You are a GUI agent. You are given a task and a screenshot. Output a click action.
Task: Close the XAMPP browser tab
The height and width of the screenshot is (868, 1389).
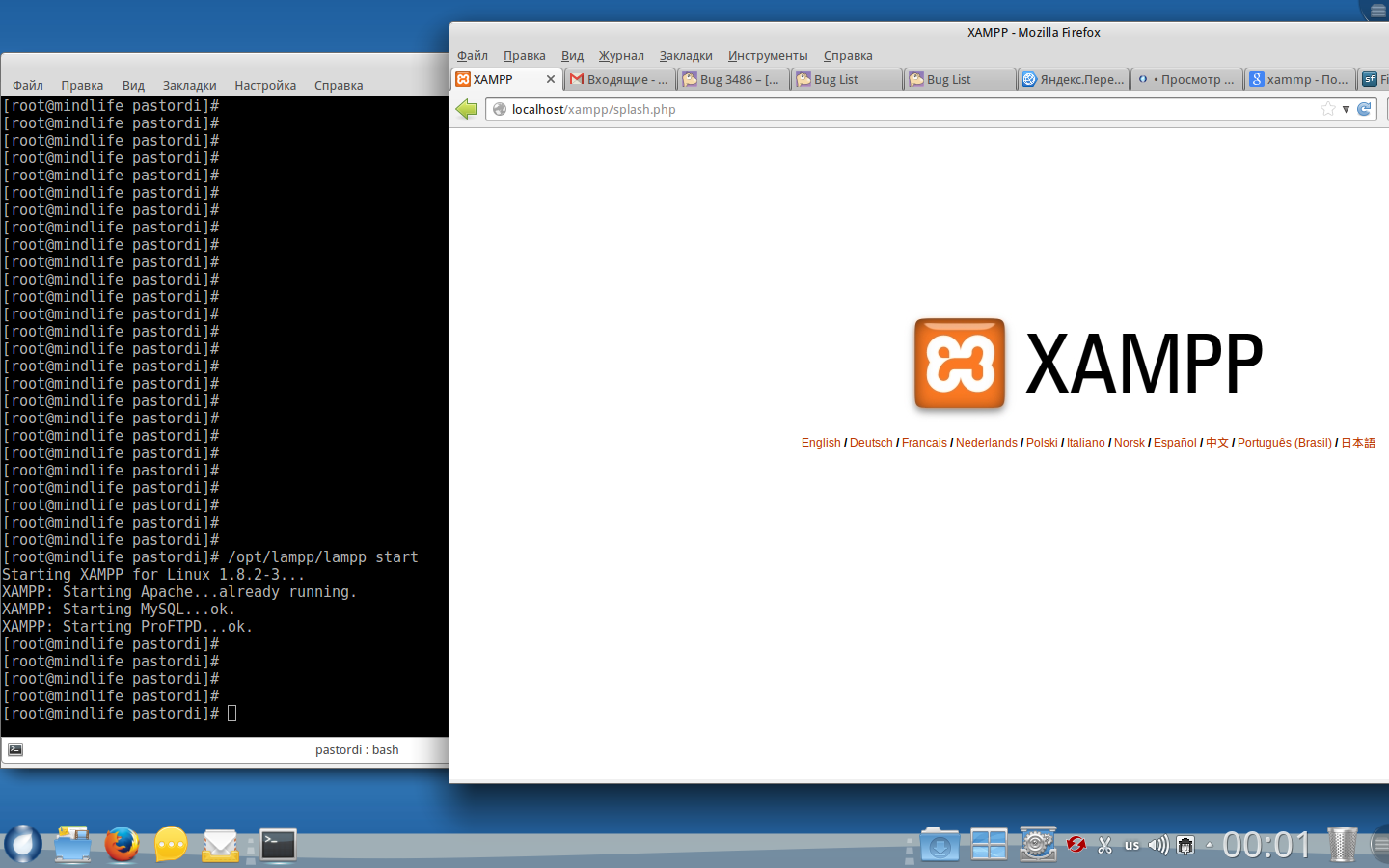pyautogui.click(x=551, y=79)
